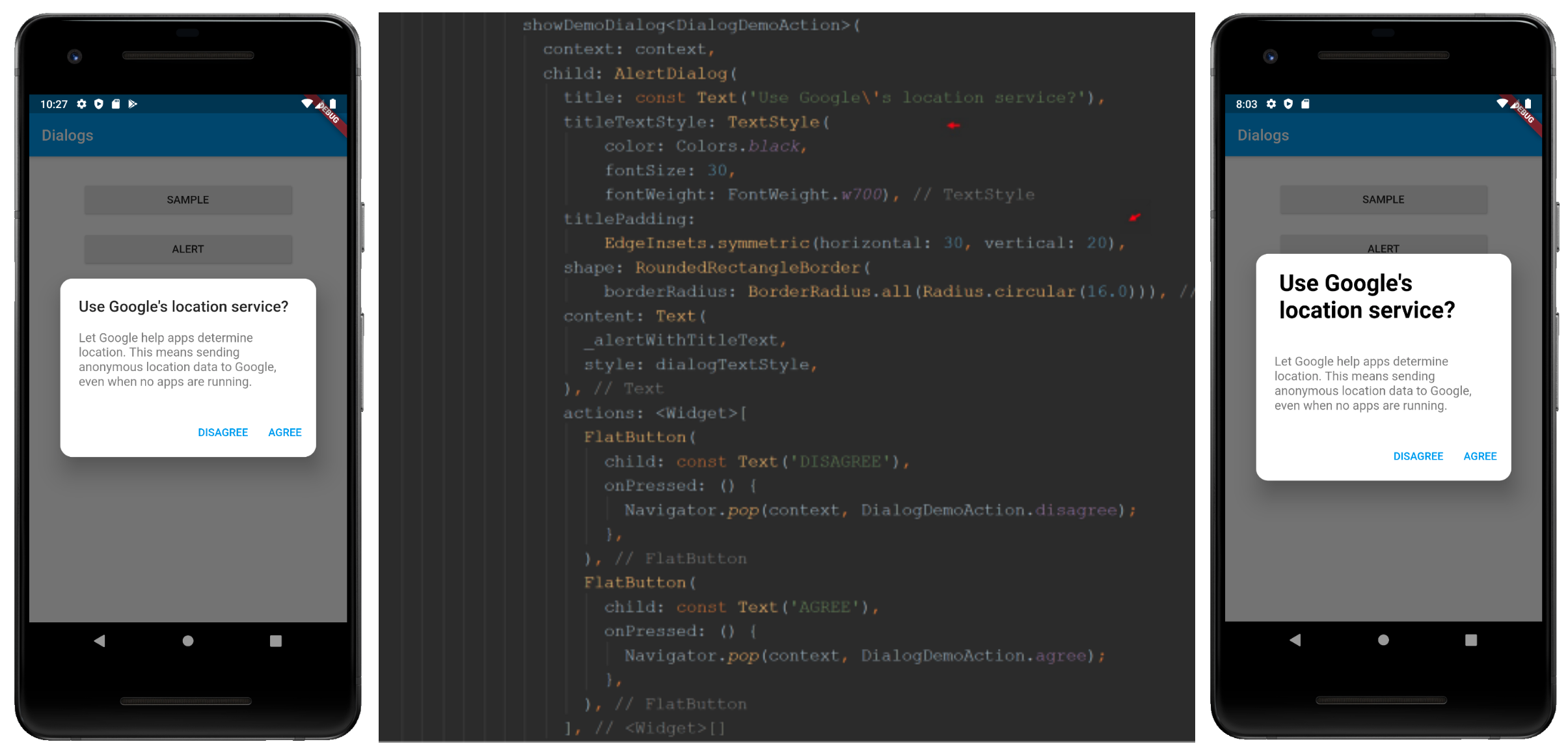Click settings gear in left phone status bar
1568x746 pixels.
coord(81,104)
